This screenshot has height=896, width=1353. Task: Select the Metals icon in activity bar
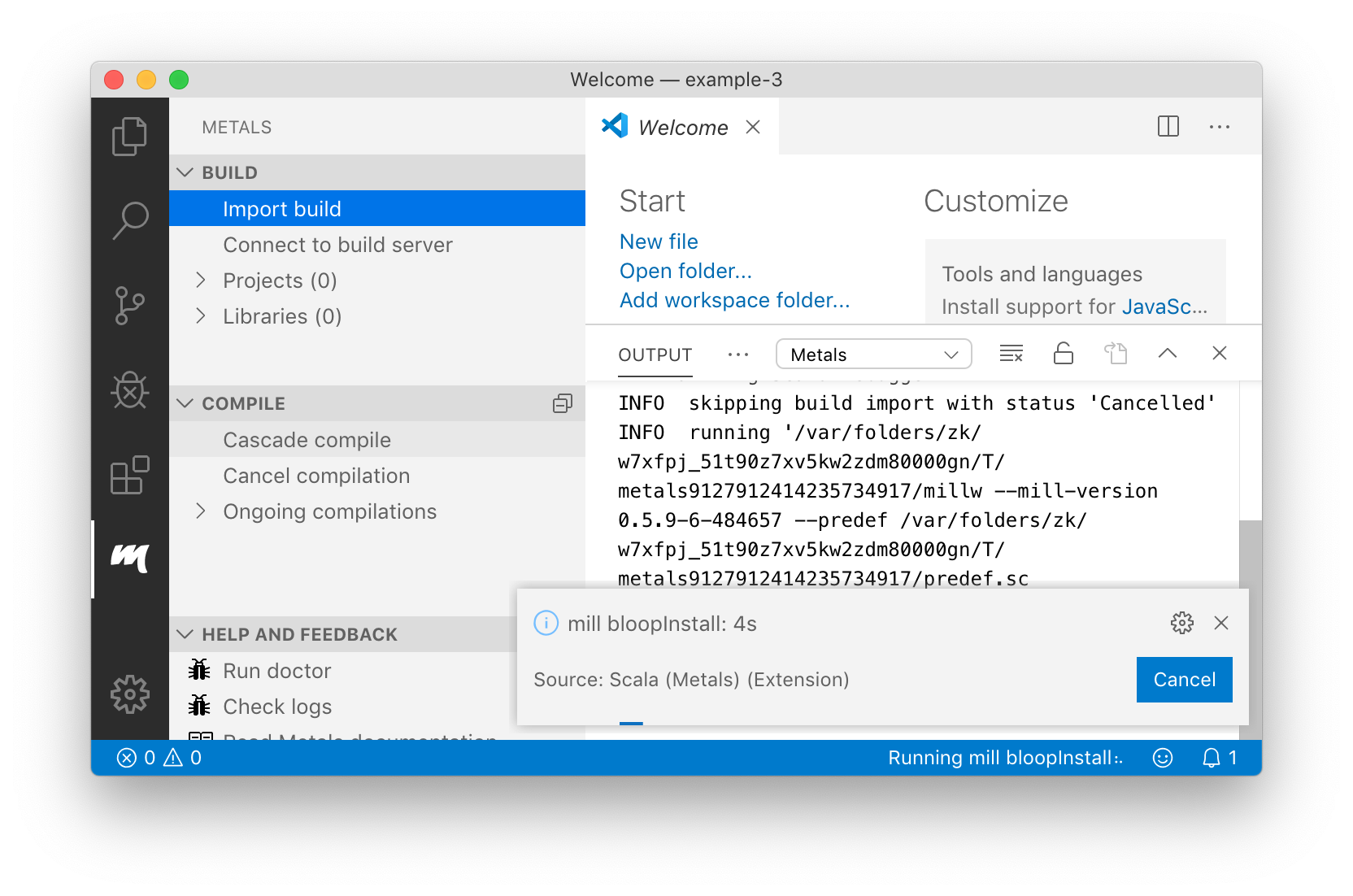[129, 559]
